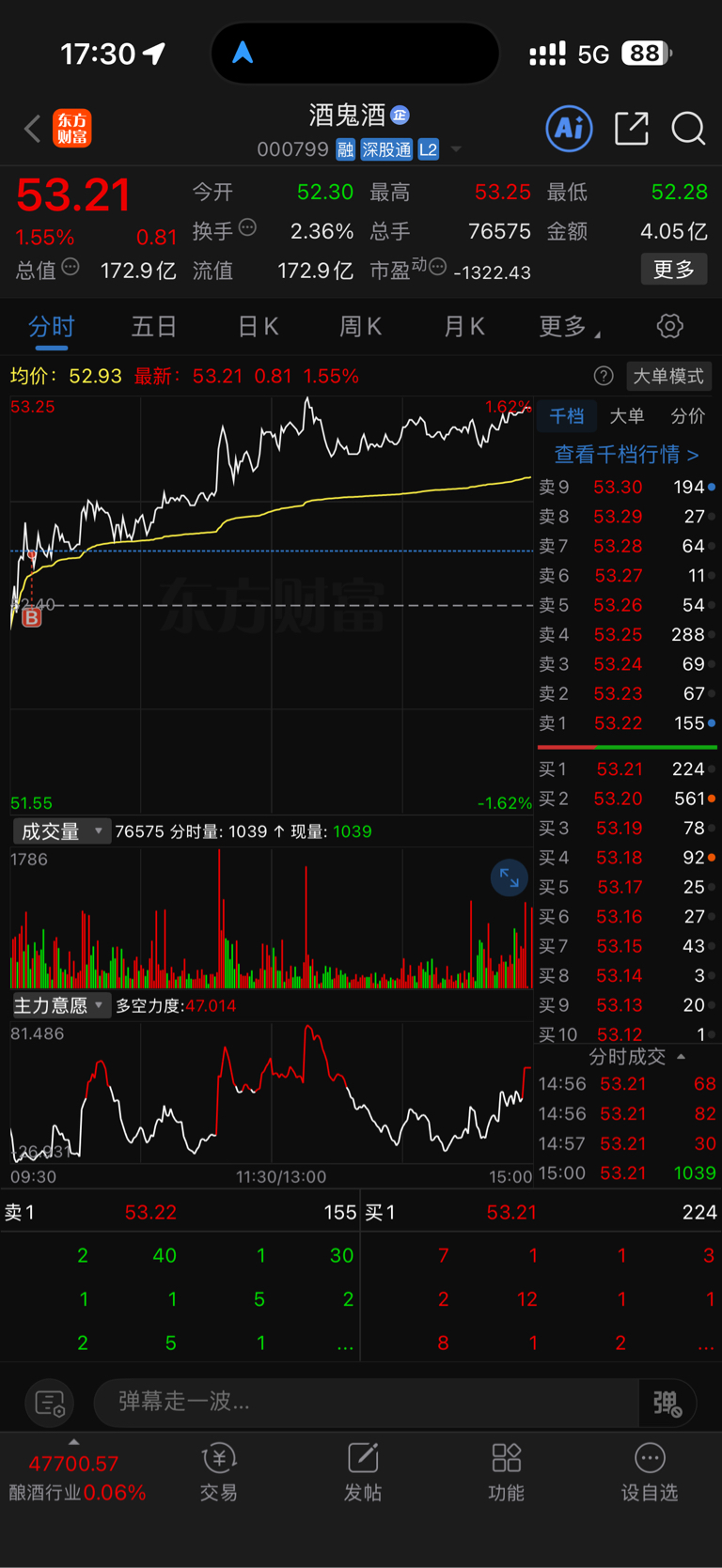This screenshot has width=722, height=1568.
Task: Tap the 更多 button beside 金额
Action: point(674,270)
